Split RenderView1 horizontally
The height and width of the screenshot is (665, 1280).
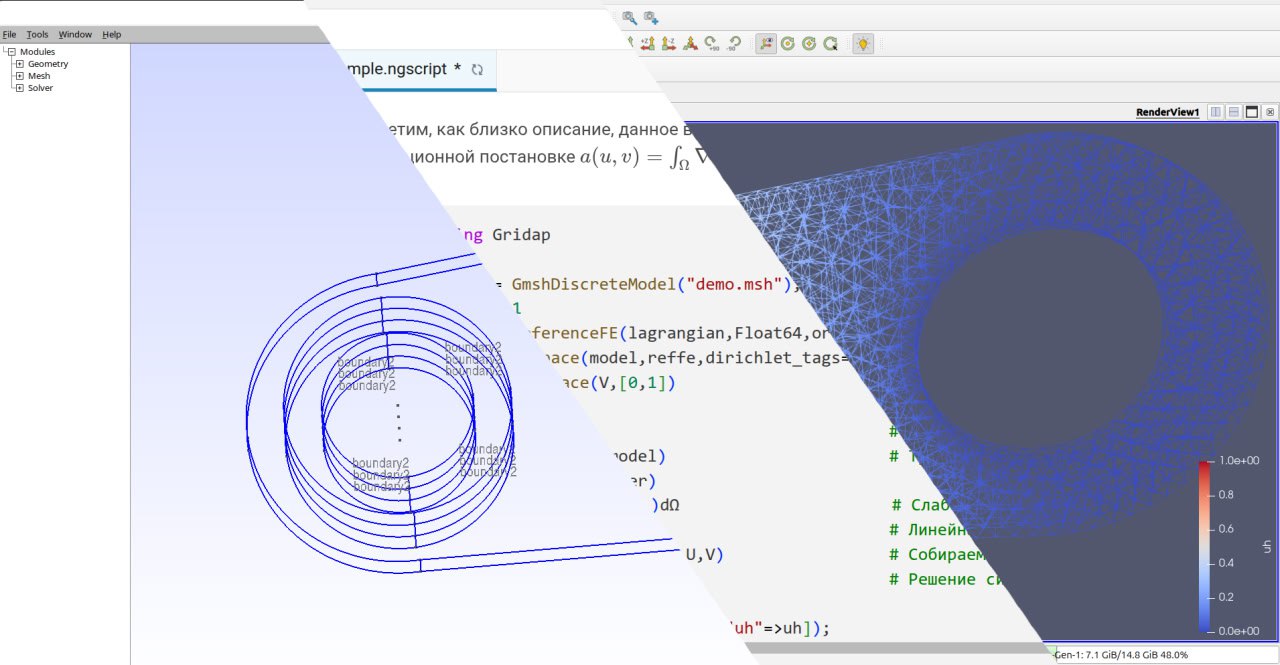1216,112
